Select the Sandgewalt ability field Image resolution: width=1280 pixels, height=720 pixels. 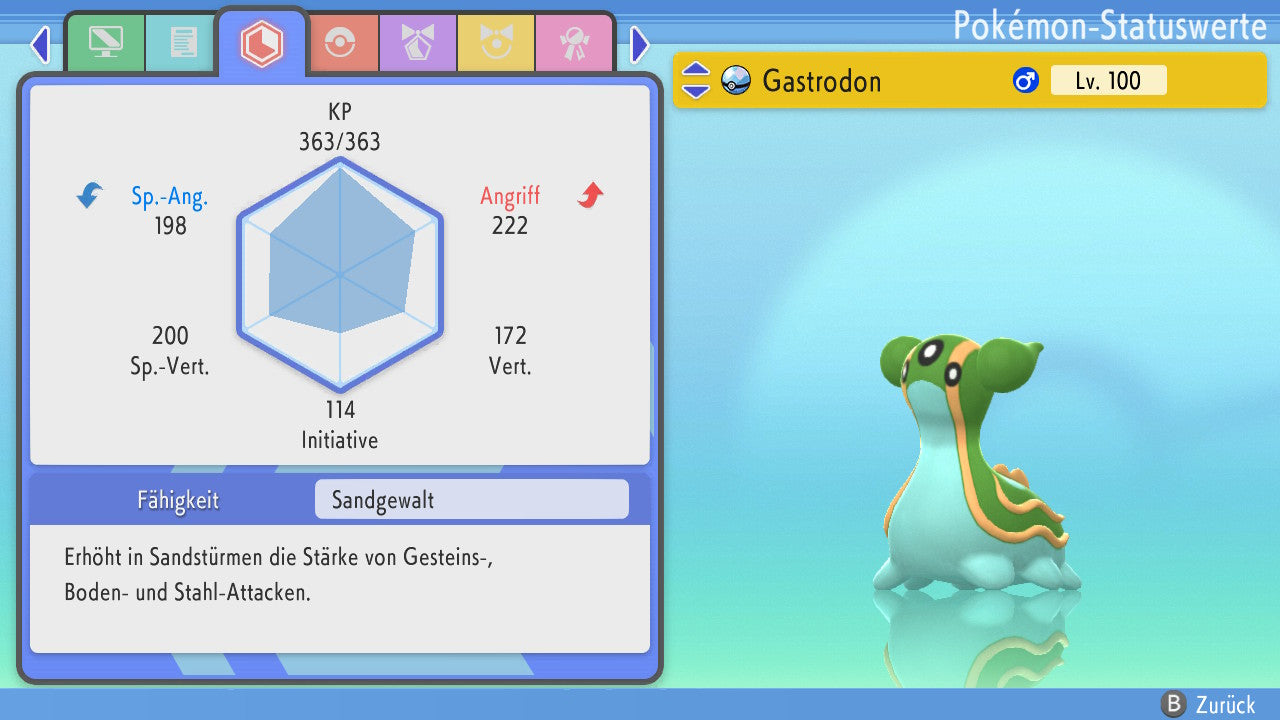pyautogui.click(x=471, y=499)
